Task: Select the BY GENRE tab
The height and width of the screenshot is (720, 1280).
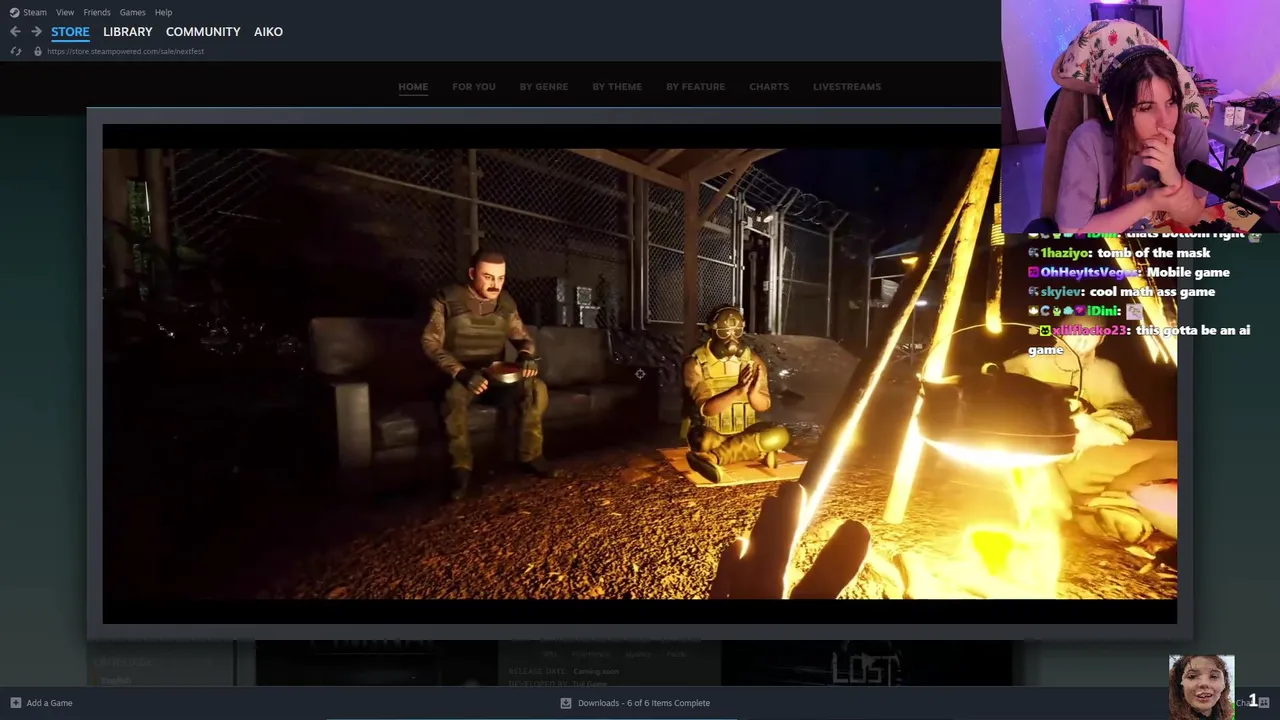Action: [544, 87]
